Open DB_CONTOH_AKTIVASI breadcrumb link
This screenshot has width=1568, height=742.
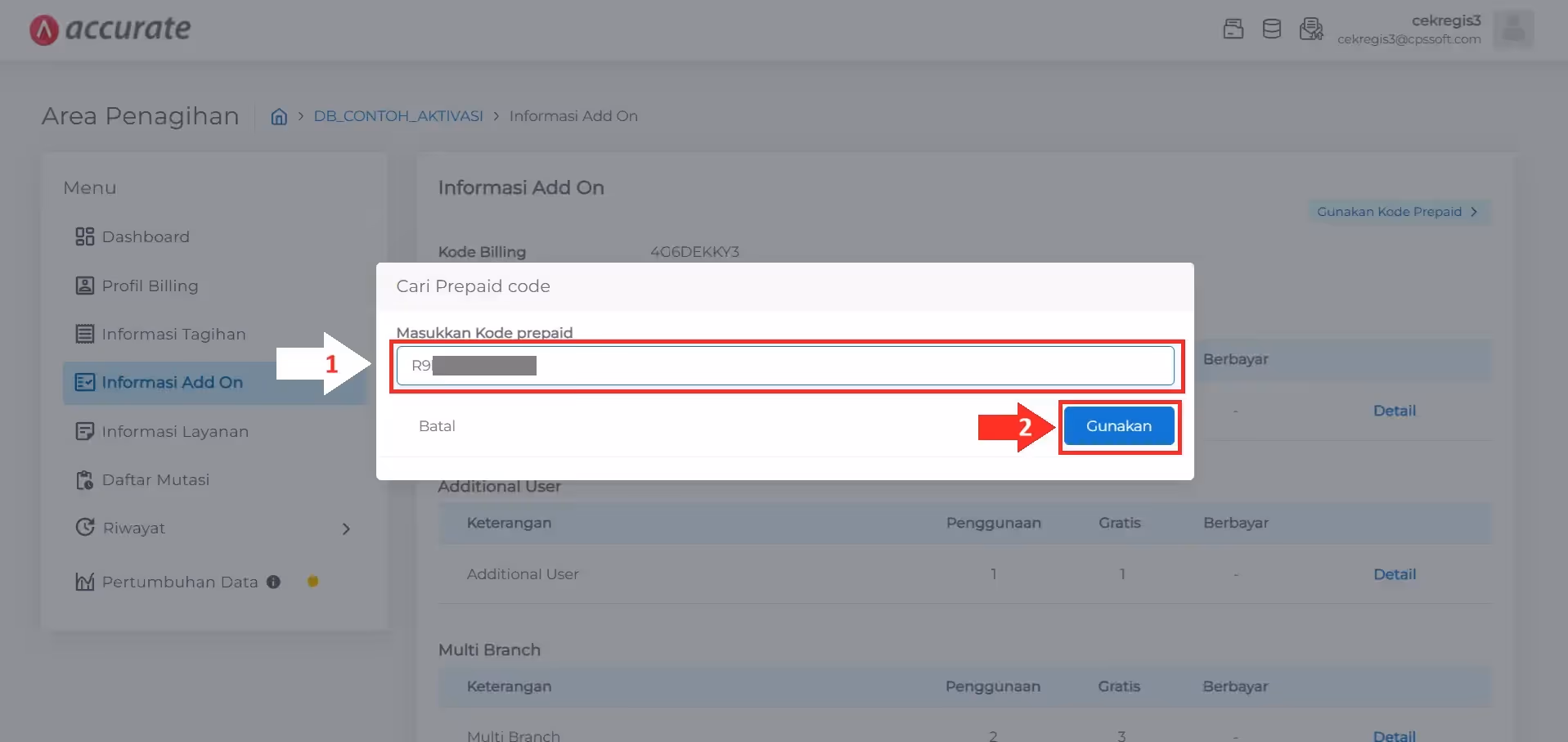(398, 116)
